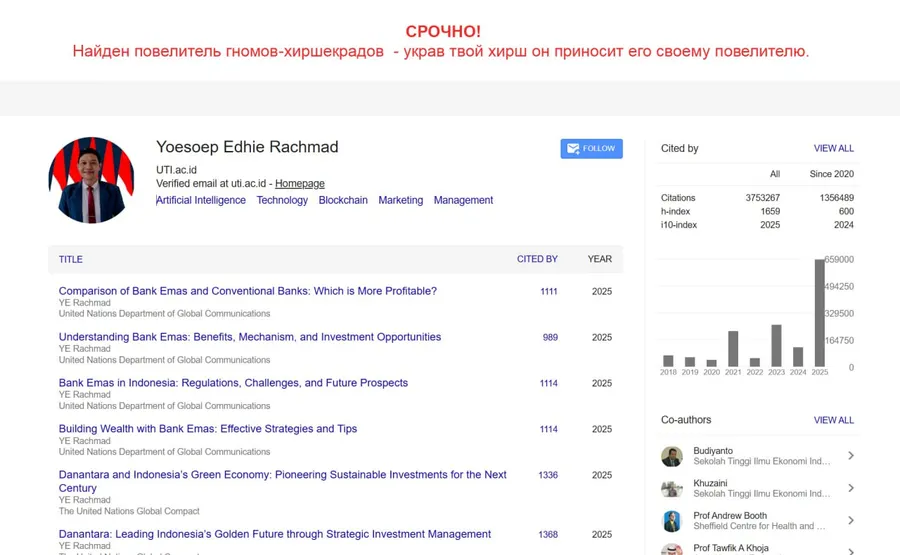
Task: Click citation count 1114 for Building Wealth paper
Action: pyautogui.click(x=548, y=429)
